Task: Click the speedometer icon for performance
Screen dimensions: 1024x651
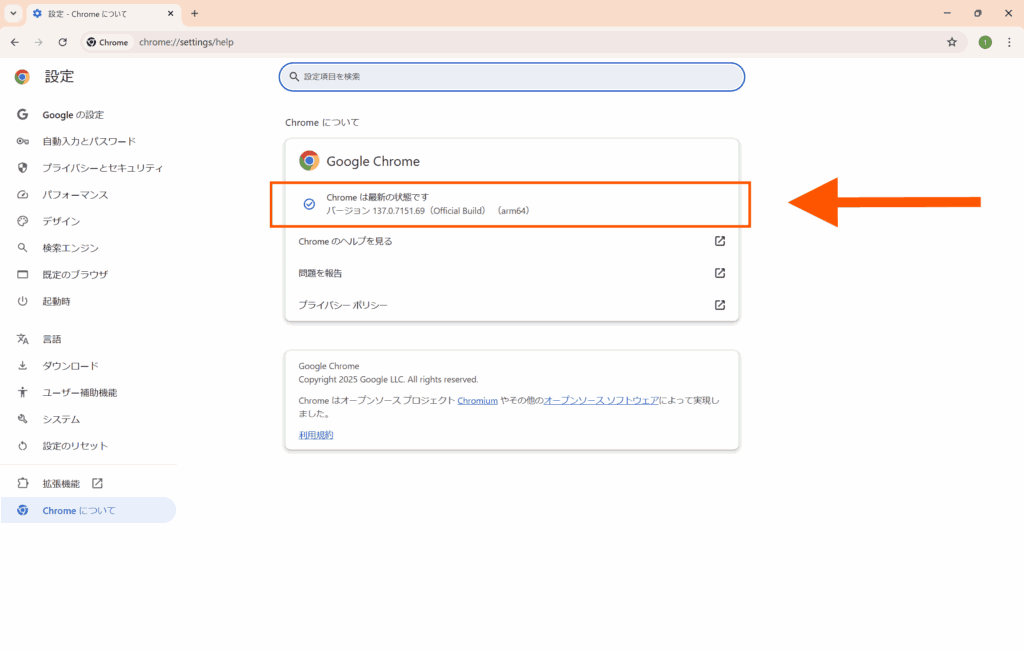Action: tap(22, 195)
